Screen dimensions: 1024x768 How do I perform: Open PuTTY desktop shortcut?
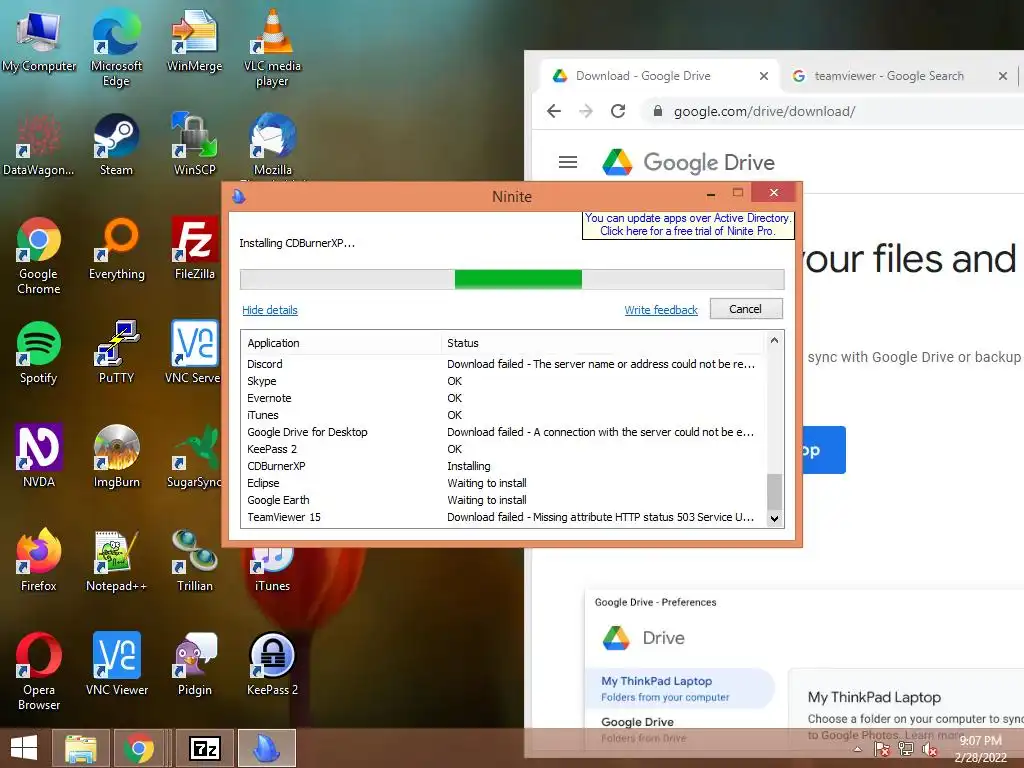116,353
